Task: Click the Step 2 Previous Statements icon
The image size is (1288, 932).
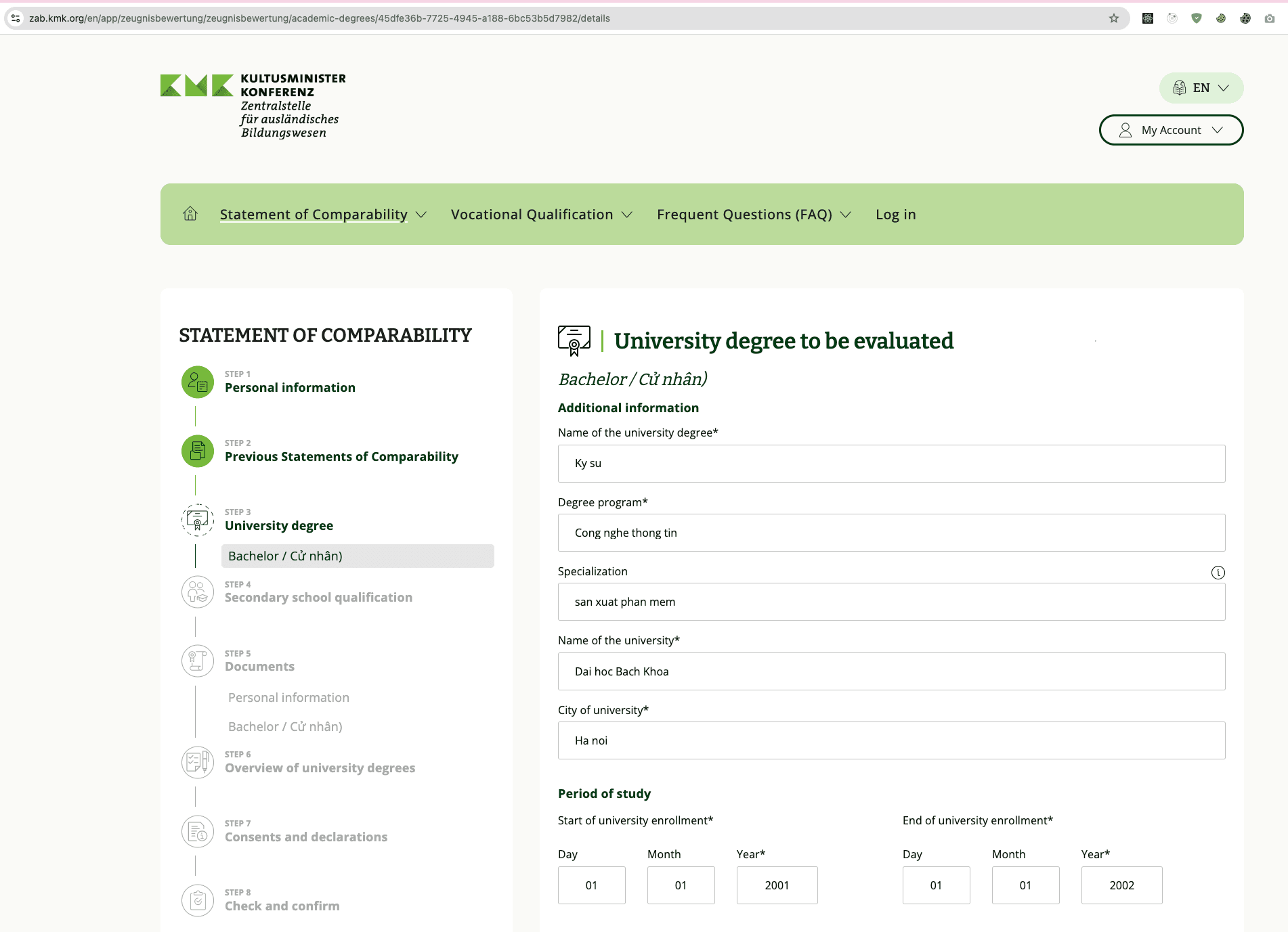Action: coord(197,451)
